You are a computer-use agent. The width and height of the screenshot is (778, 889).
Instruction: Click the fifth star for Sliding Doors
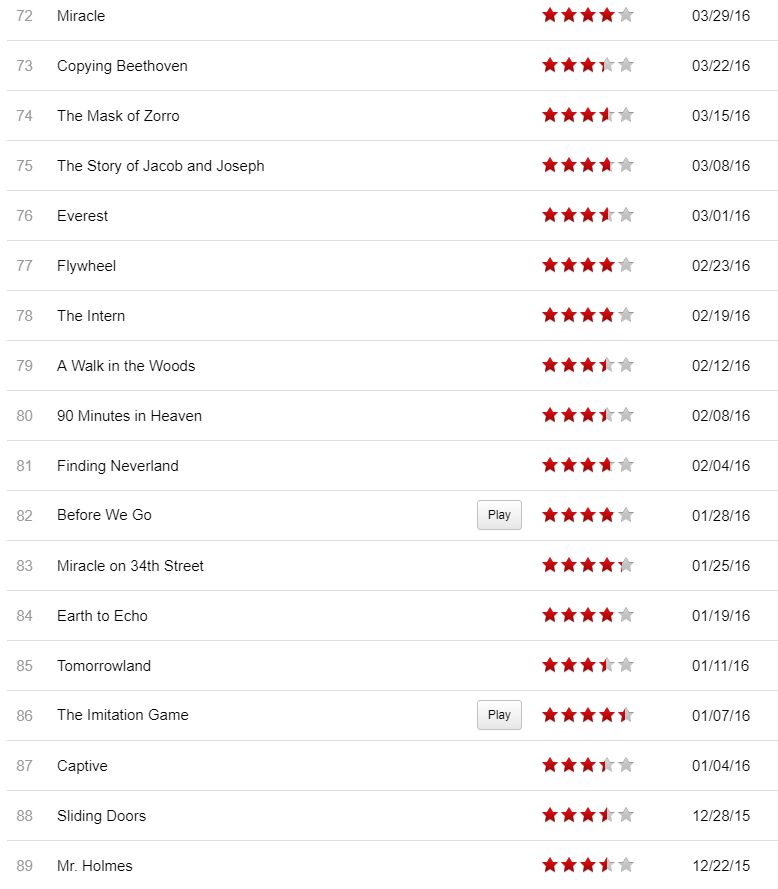[x=626, y=815]
